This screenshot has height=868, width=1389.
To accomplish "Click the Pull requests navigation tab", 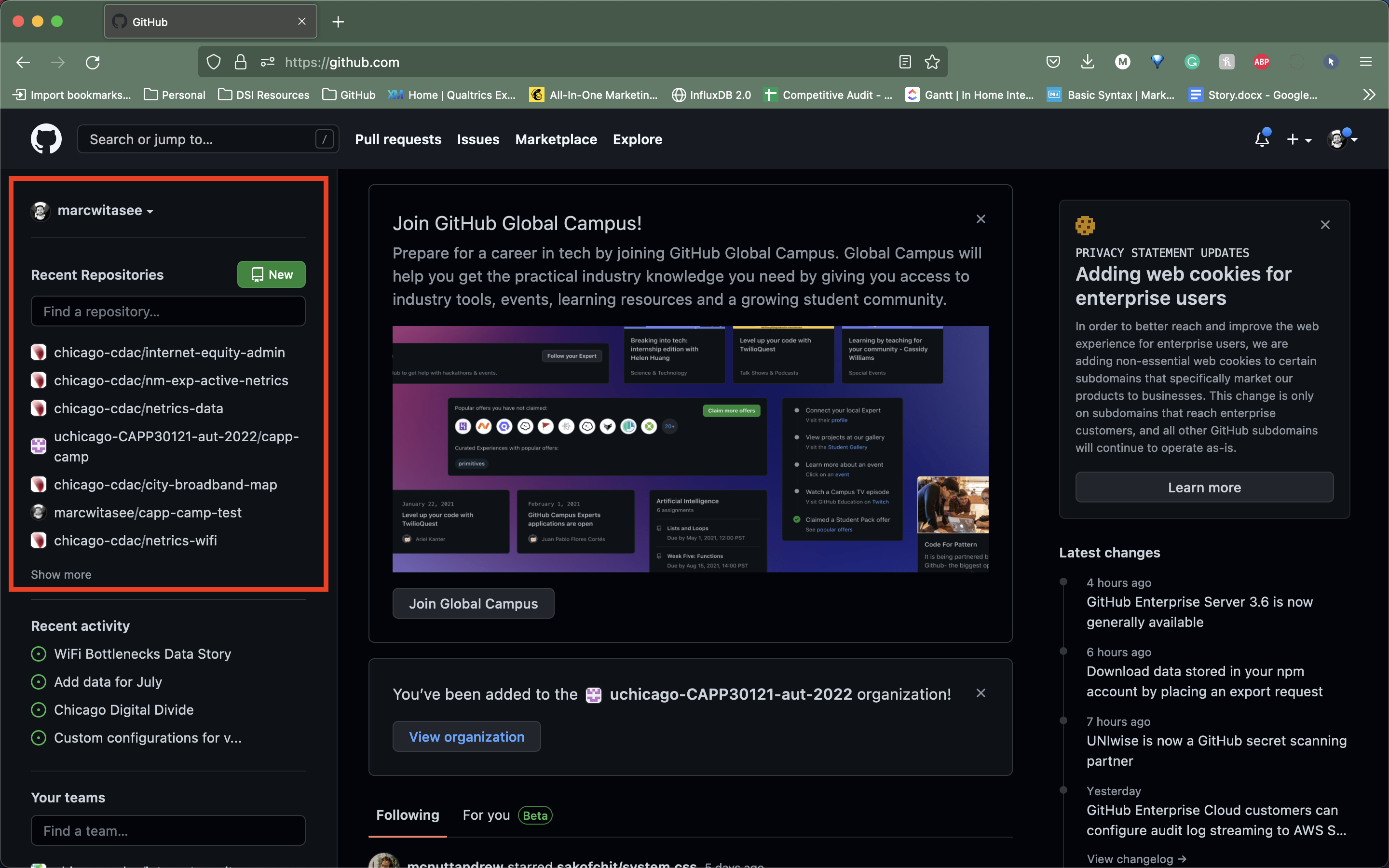I will (x=399, y=139).
